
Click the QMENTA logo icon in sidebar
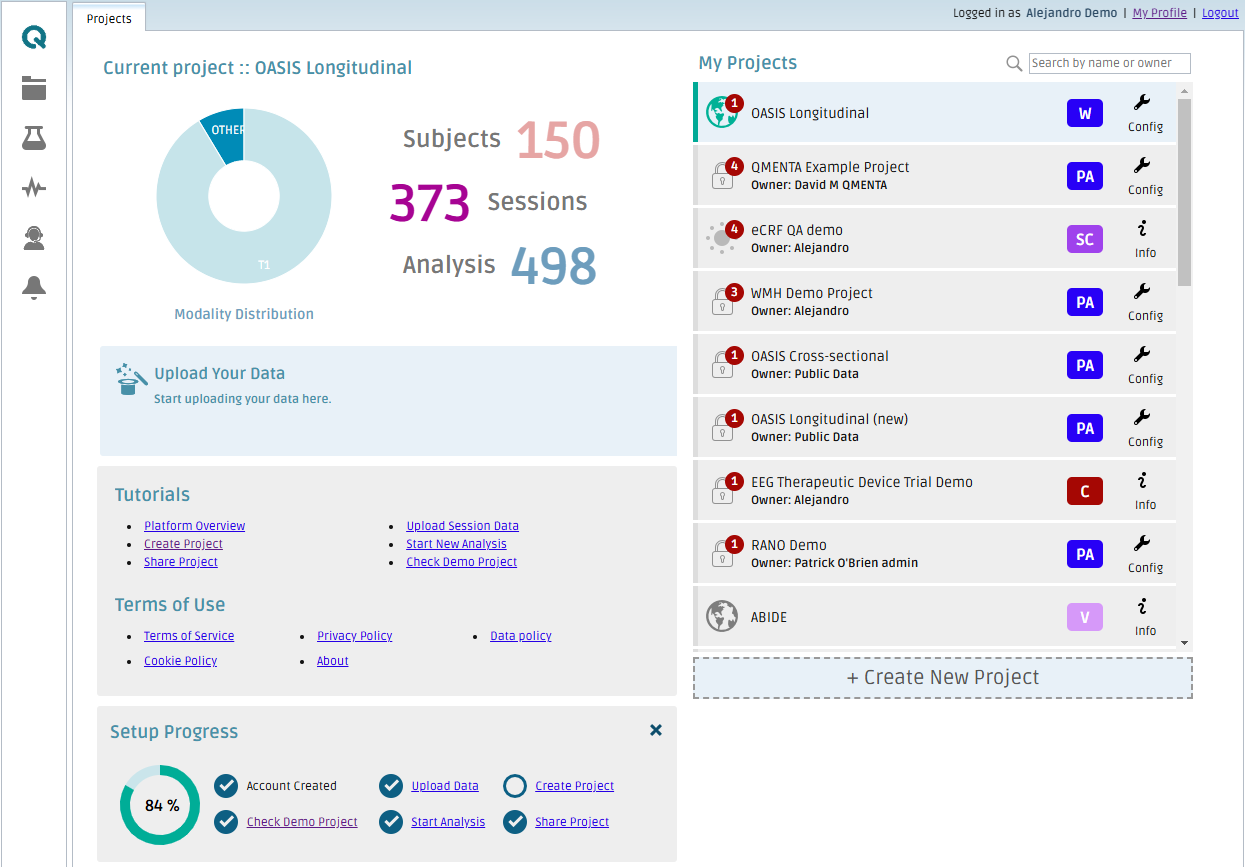(34, 38)
